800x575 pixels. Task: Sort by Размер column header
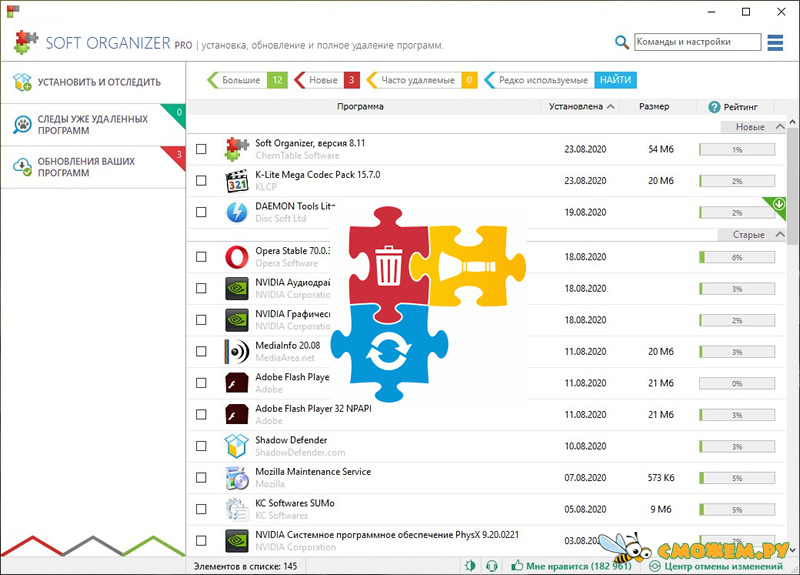[654, 107]
